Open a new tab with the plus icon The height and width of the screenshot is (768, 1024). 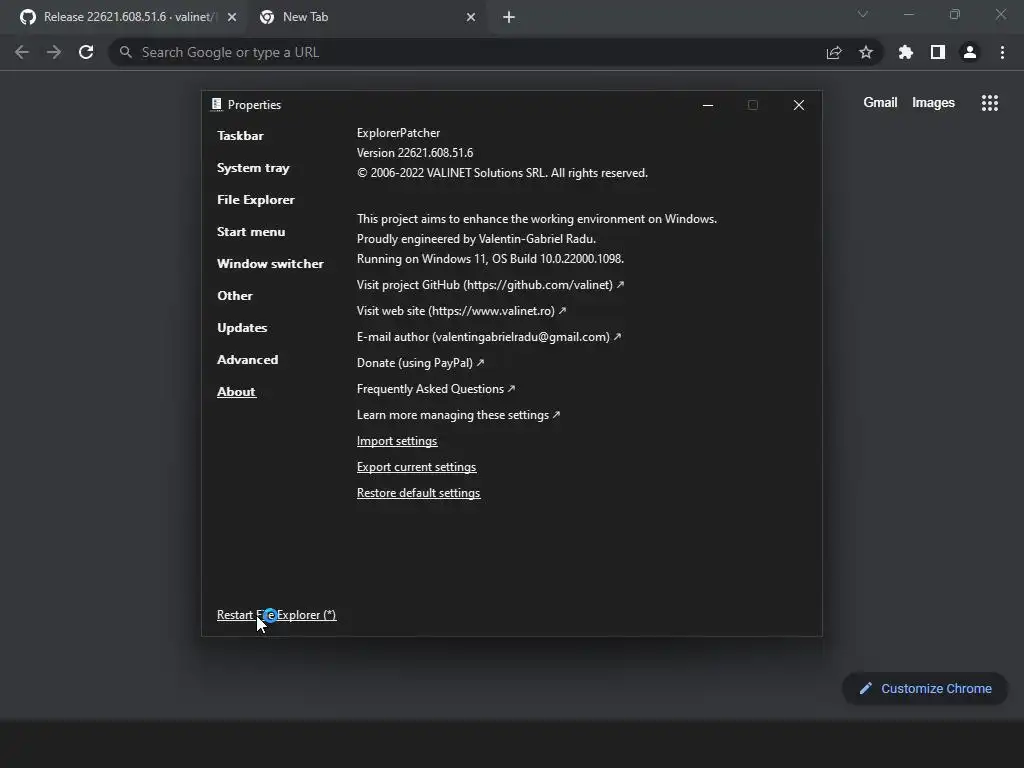tap(509, 17)
